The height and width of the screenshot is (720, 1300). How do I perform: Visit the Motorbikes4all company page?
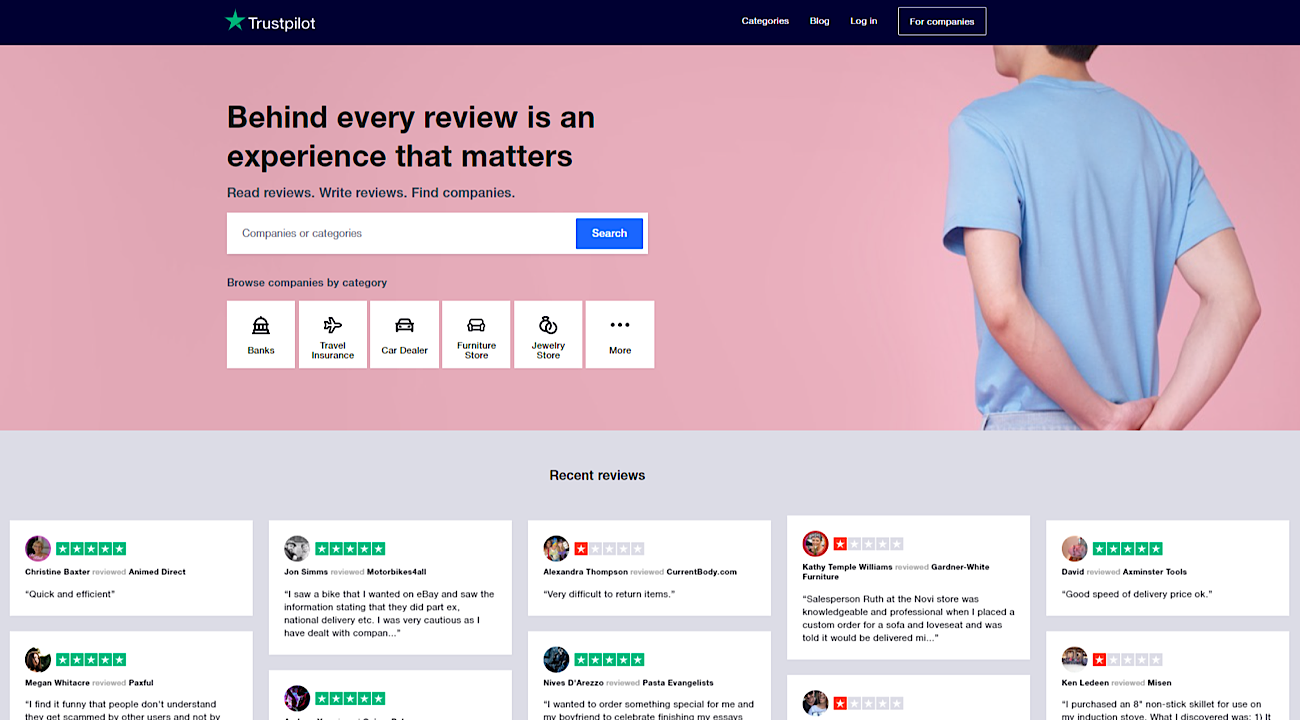coord(397,572)
